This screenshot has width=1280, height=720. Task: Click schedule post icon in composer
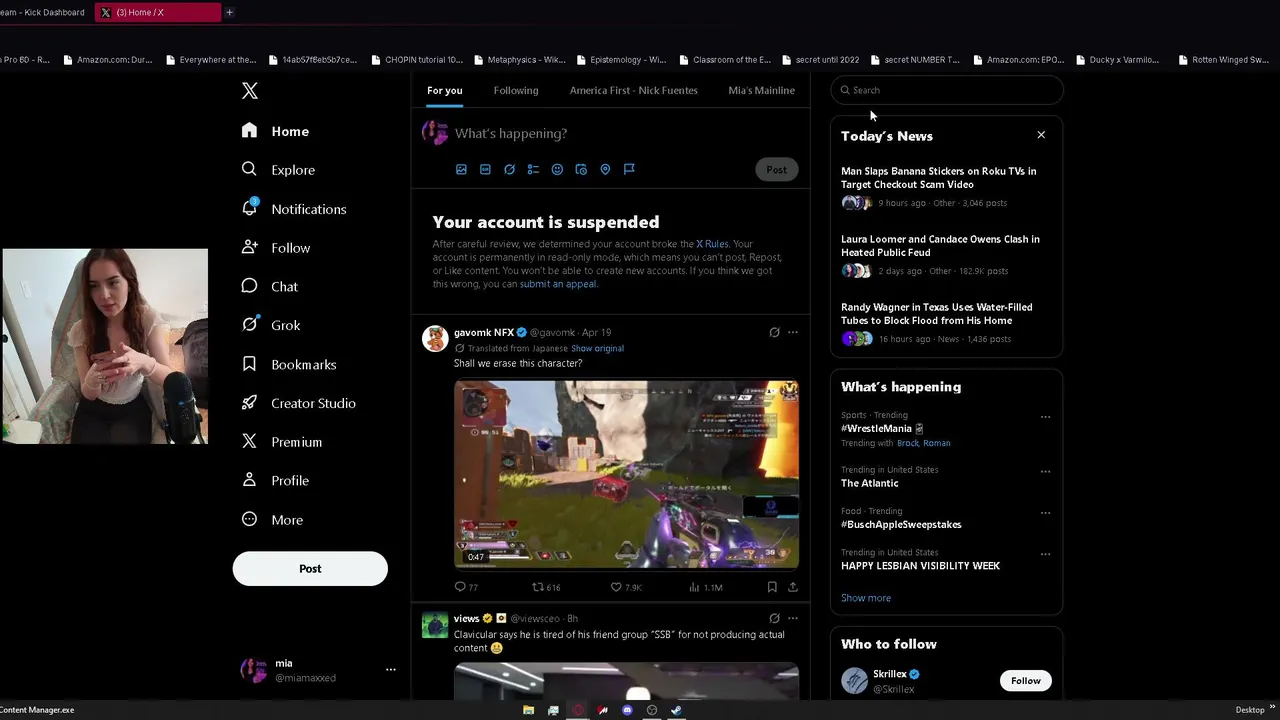[581, 170]
